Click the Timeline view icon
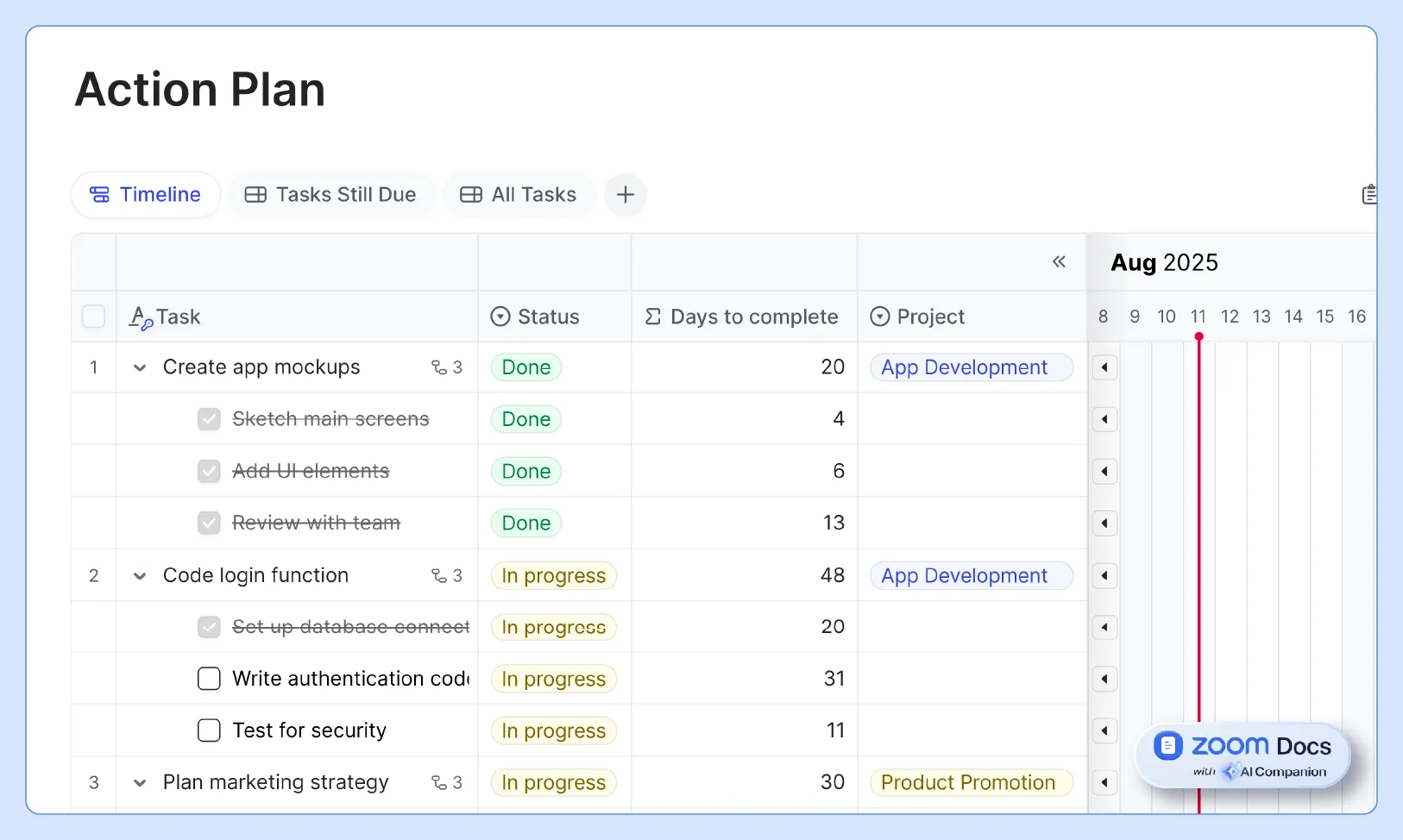This screenshot has height=840, width=1403. click(x=100, y=194)
